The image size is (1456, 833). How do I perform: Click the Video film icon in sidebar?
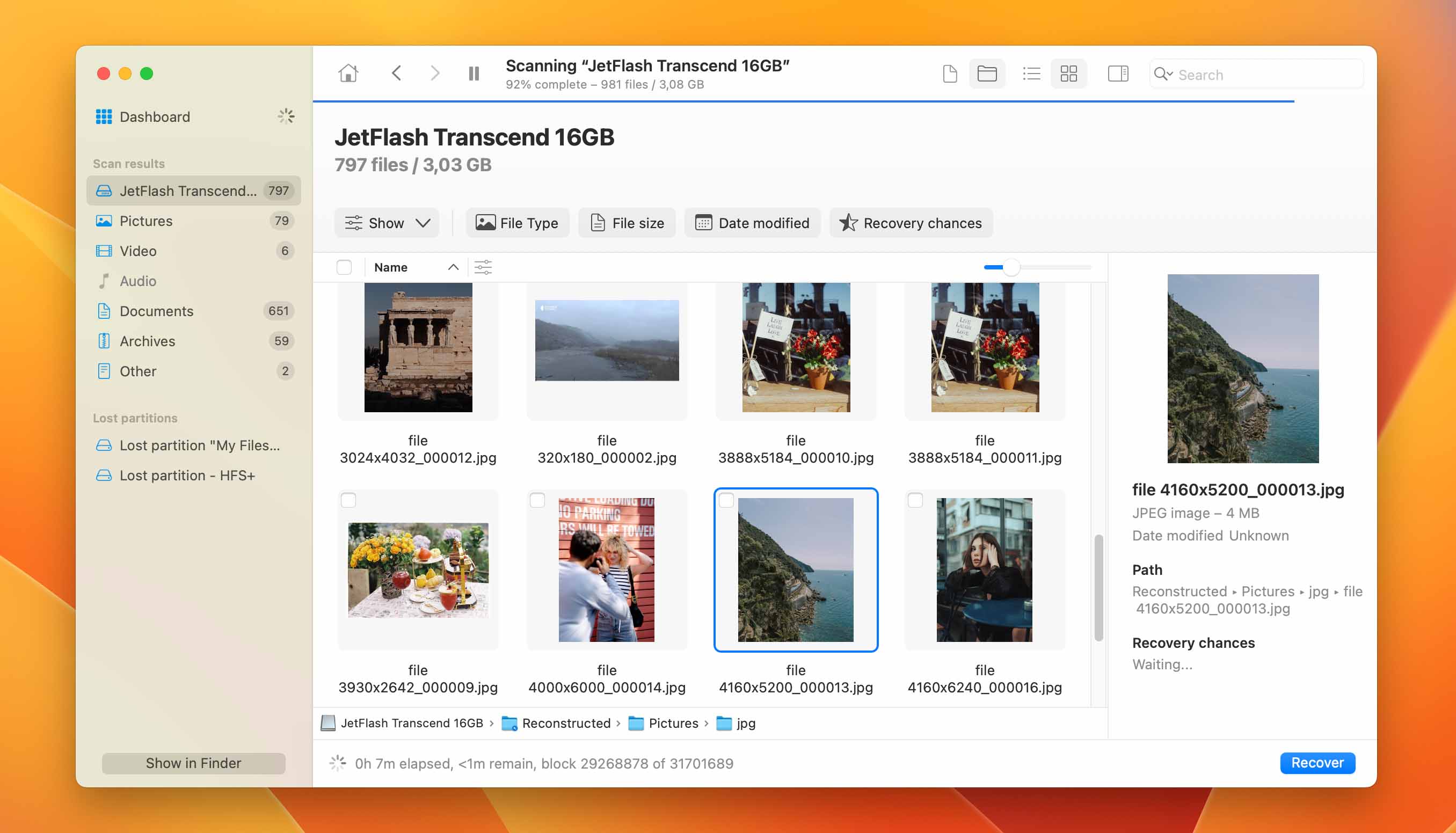[x=104, y=251]
